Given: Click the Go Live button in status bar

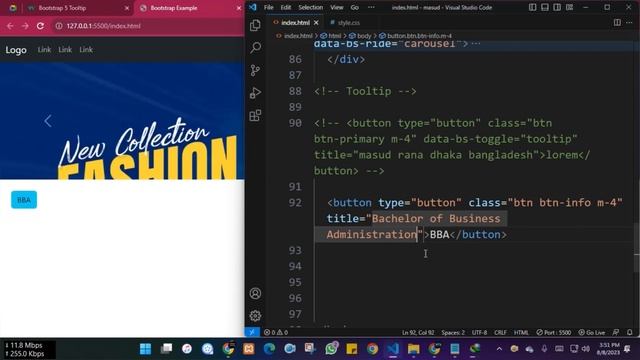Looking at the screenshot, I should point(592,332).
